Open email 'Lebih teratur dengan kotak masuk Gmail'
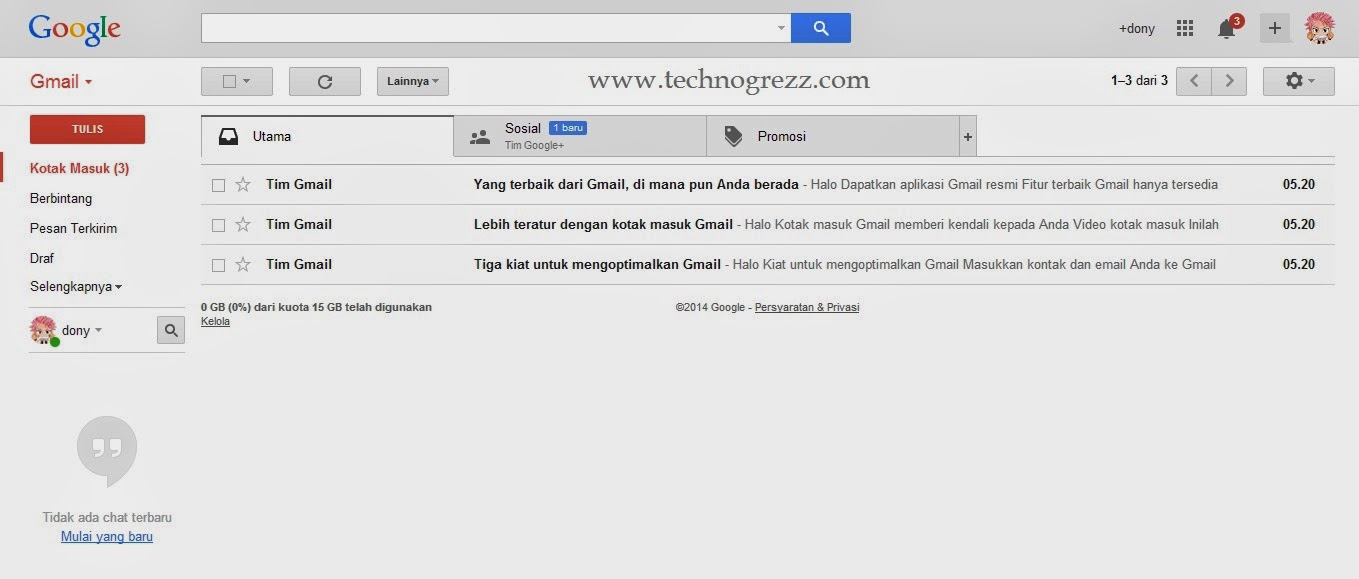This screenshot has width=1359, height=579. point(767,224)
